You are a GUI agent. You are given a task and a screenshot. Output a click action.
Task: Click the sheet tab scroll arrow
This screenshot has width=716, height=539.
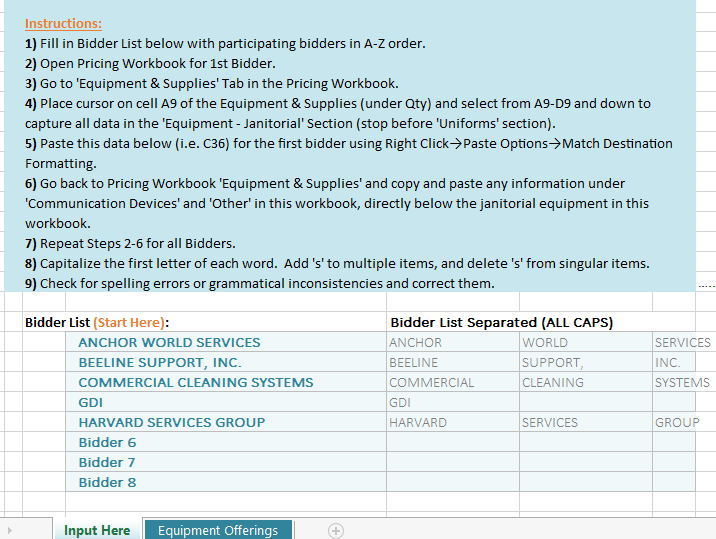click(10, 530)
